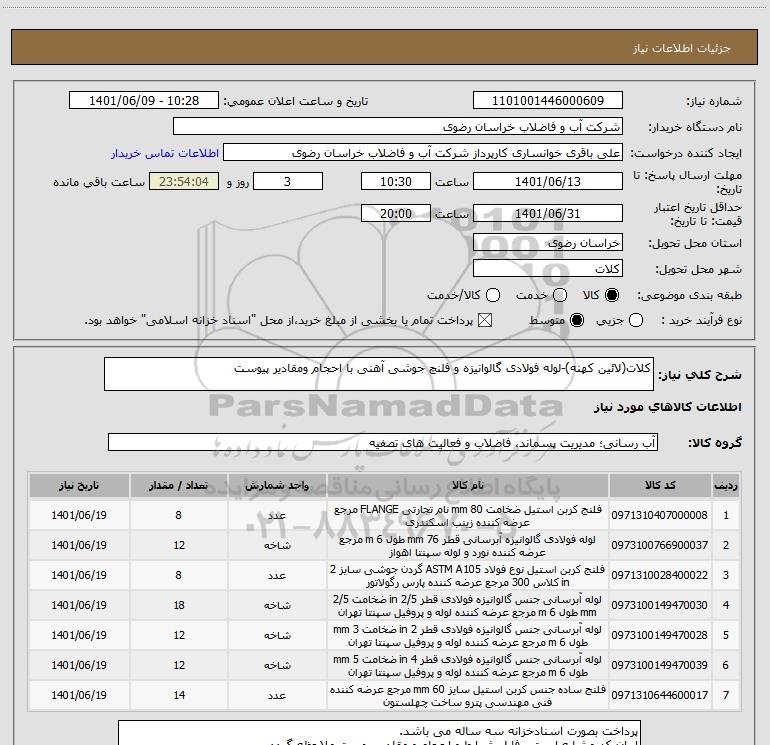Click the goods group field آب رسانی
Image resolution: width=770 pixels, height=745 pixels.
tap(383, 442)
